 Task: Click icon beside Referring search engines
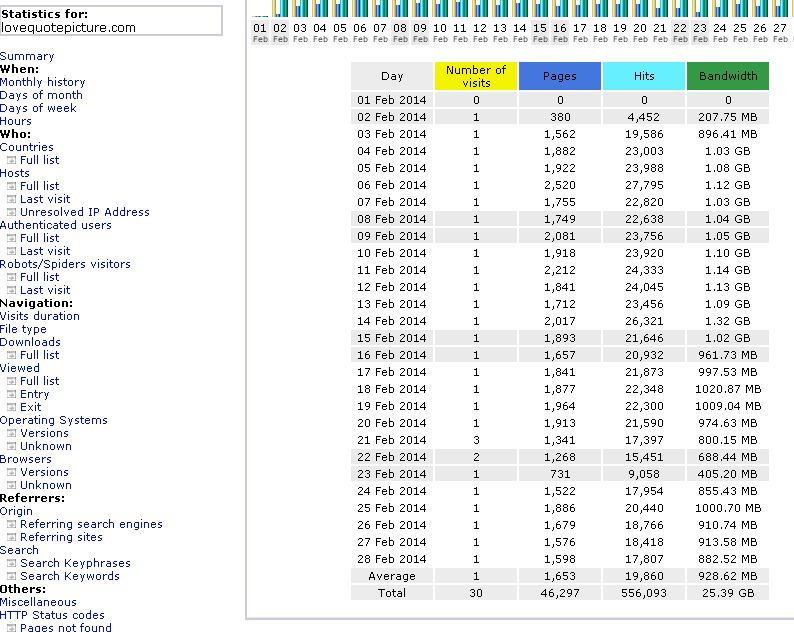click(11, 524)
